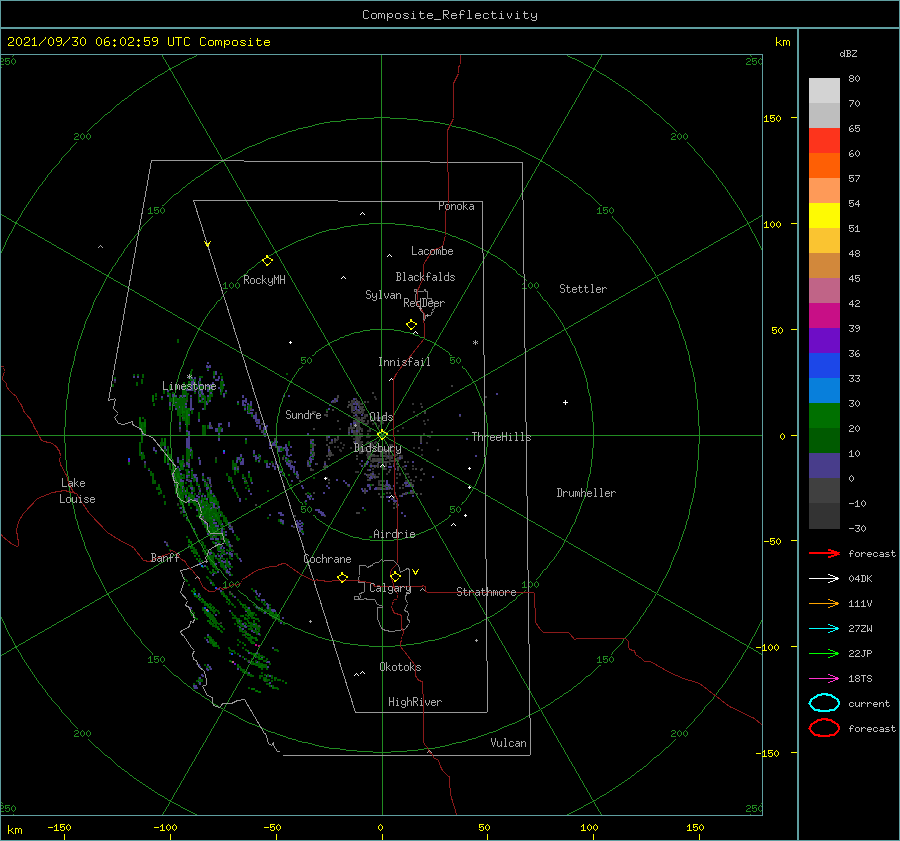Click the yellow diamond marker inside Calgary
900x841 pixels.
395,576
